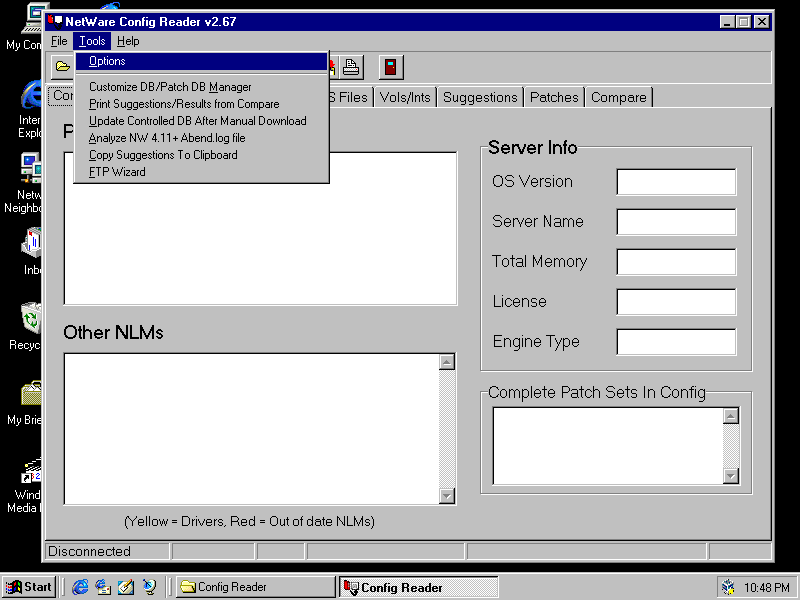Click scroll up arrow in Complete Patch Sets list
Screen dimensions: 800x600
(x=731, y=416)
